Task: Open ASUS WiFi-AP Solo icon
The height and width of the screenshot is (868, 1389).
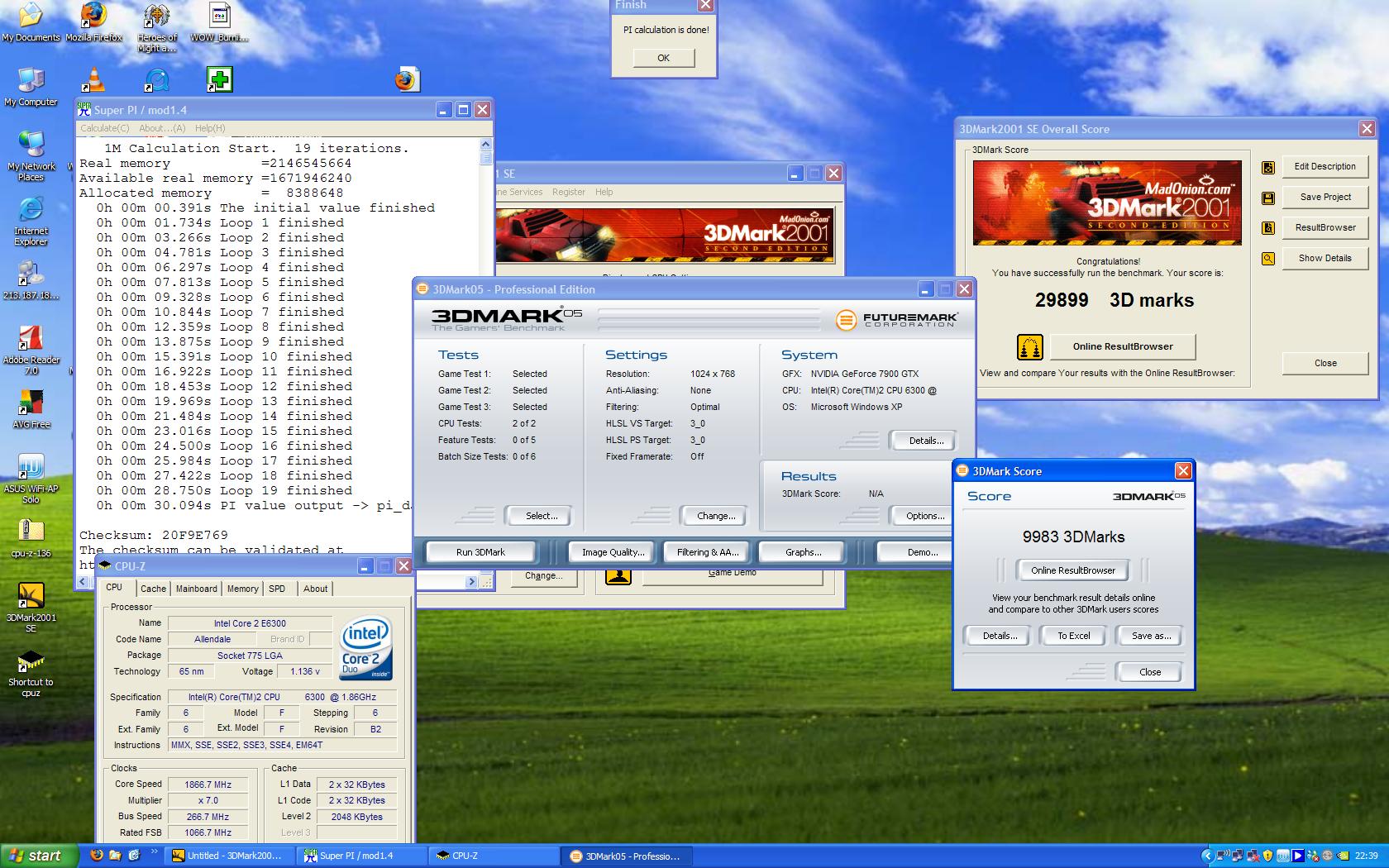Action: (31, 479)
